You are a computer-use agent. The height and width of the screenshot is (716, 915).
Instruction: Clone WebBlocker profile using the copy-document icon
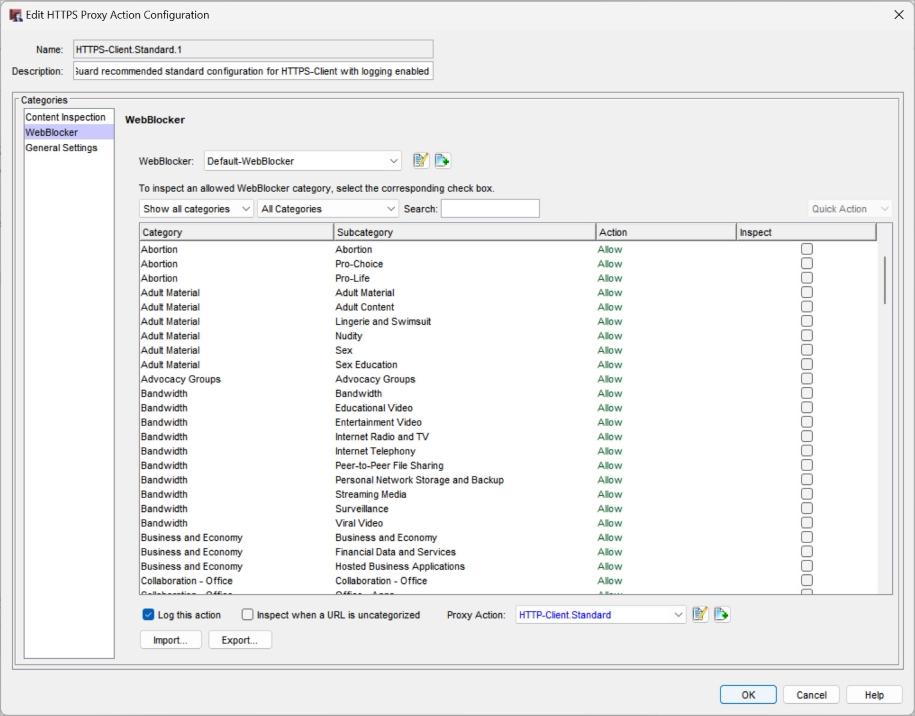coord(443,159)
